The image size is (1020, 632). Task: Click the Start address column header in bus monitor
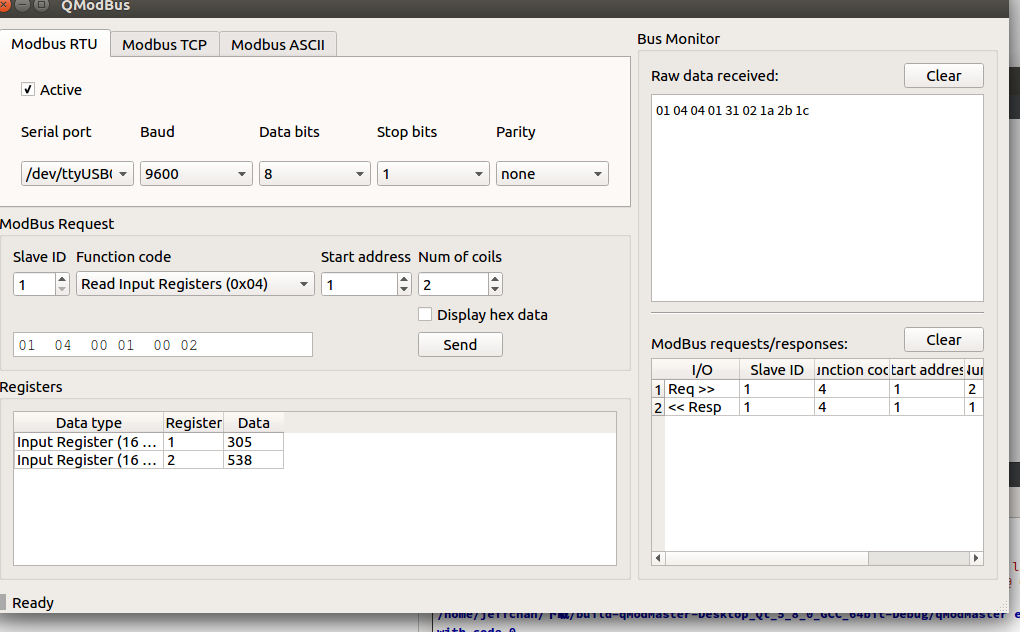click(927, 370)
